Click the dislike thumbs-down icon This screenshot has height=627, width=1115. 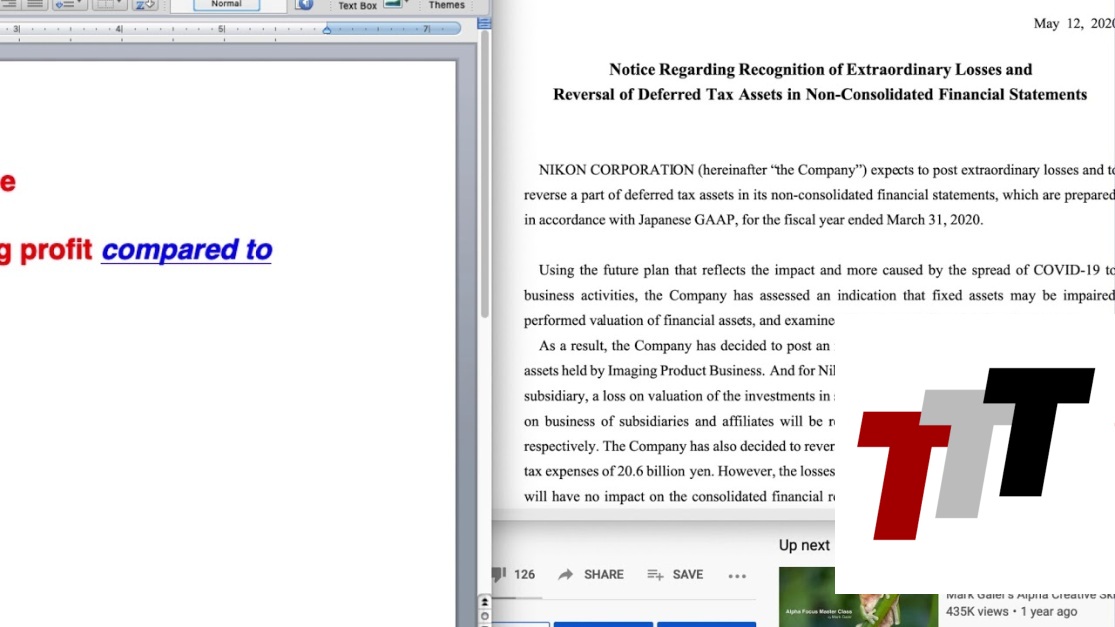point(499,574)
